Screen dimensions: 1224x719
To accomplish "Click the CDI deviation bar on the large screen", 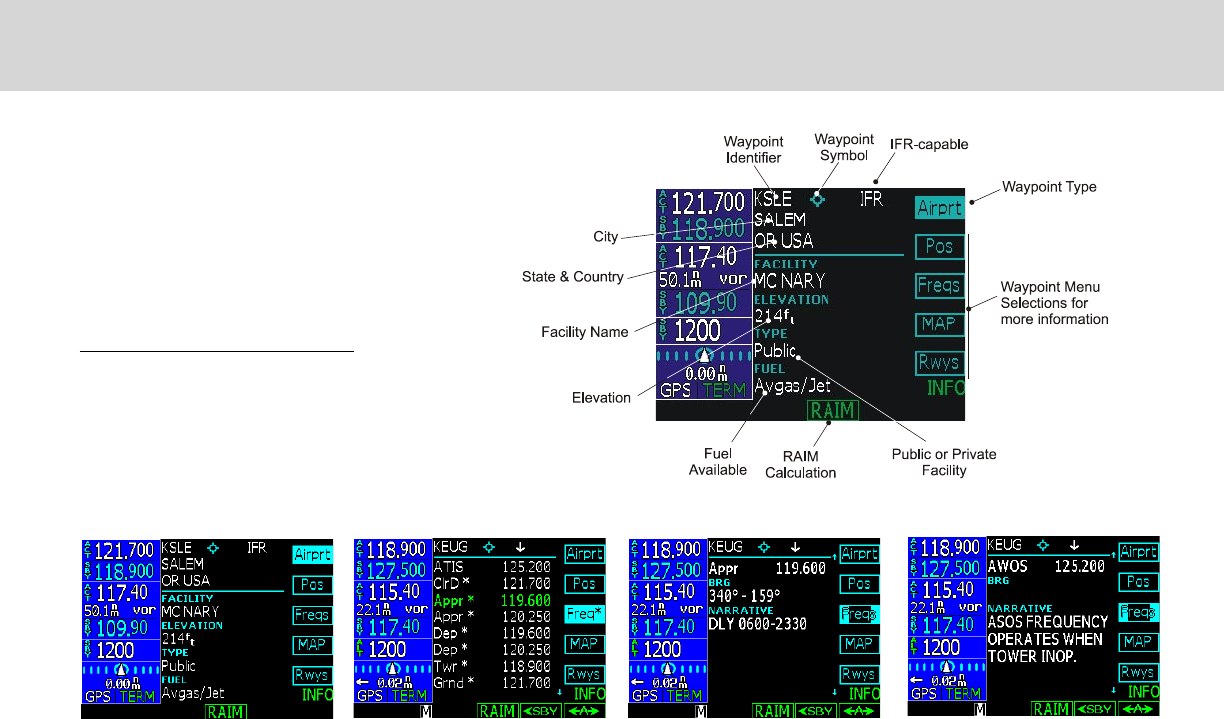I will coord(704,355).
